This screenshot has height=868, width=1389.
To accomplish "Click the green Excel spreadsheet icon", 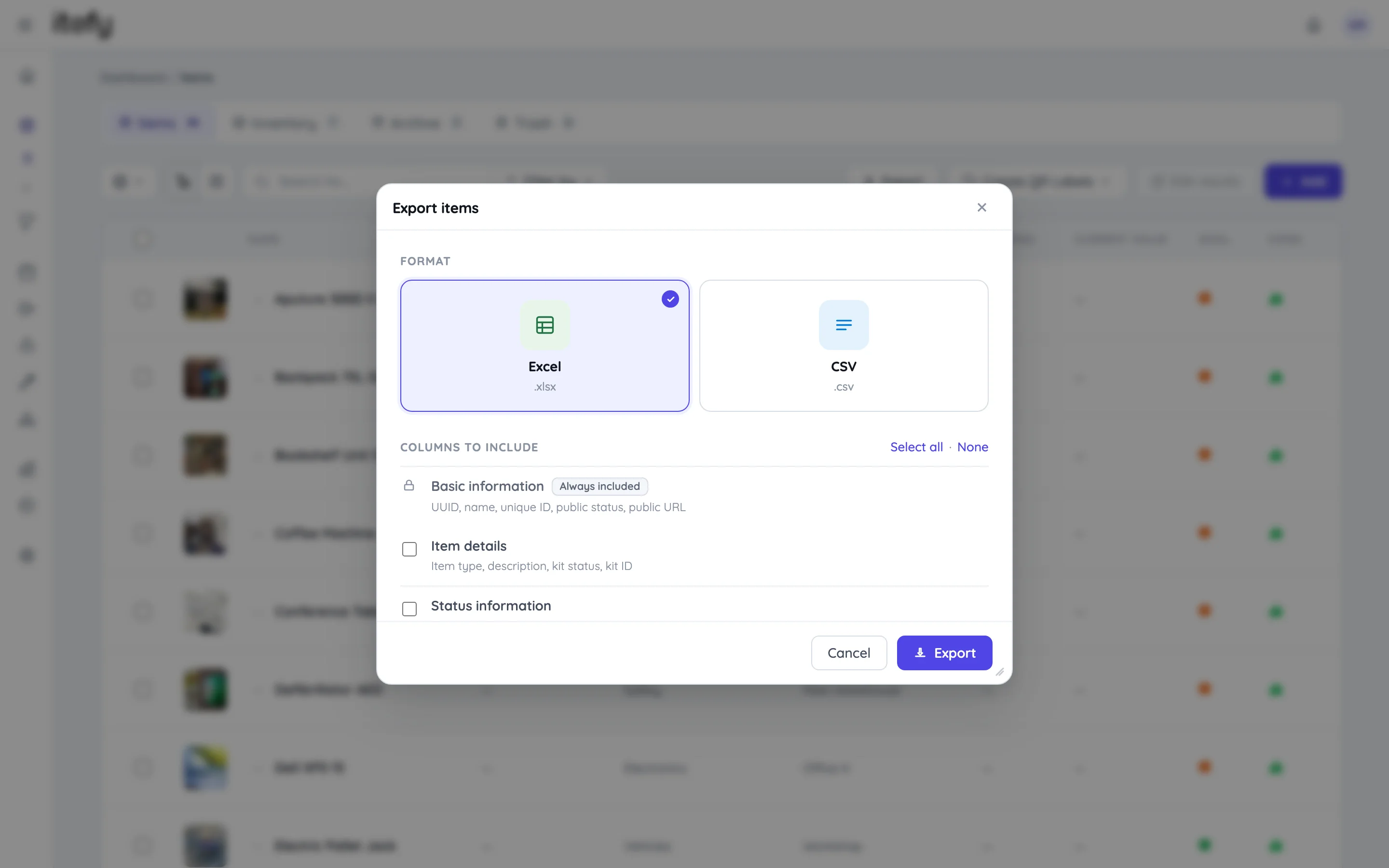I will pos(545,325).
